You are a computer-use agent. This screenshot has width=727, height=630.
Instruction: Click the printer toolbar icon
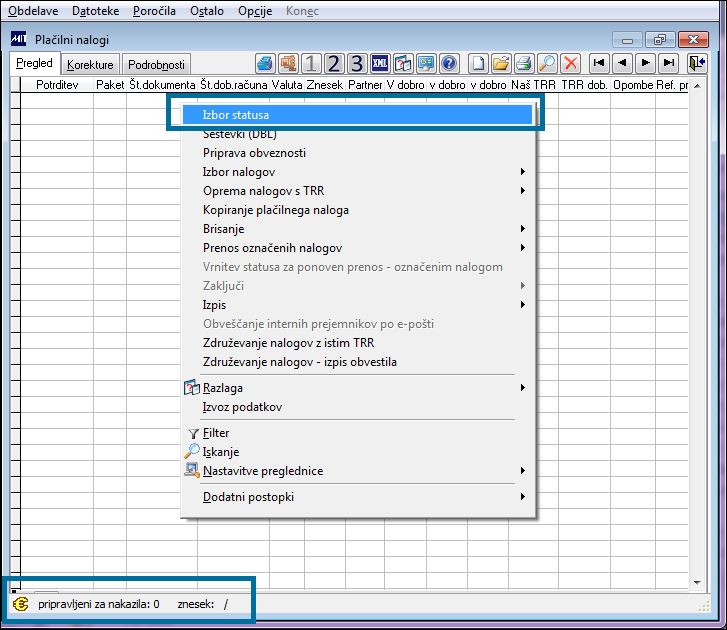click(x=524, y=64)
